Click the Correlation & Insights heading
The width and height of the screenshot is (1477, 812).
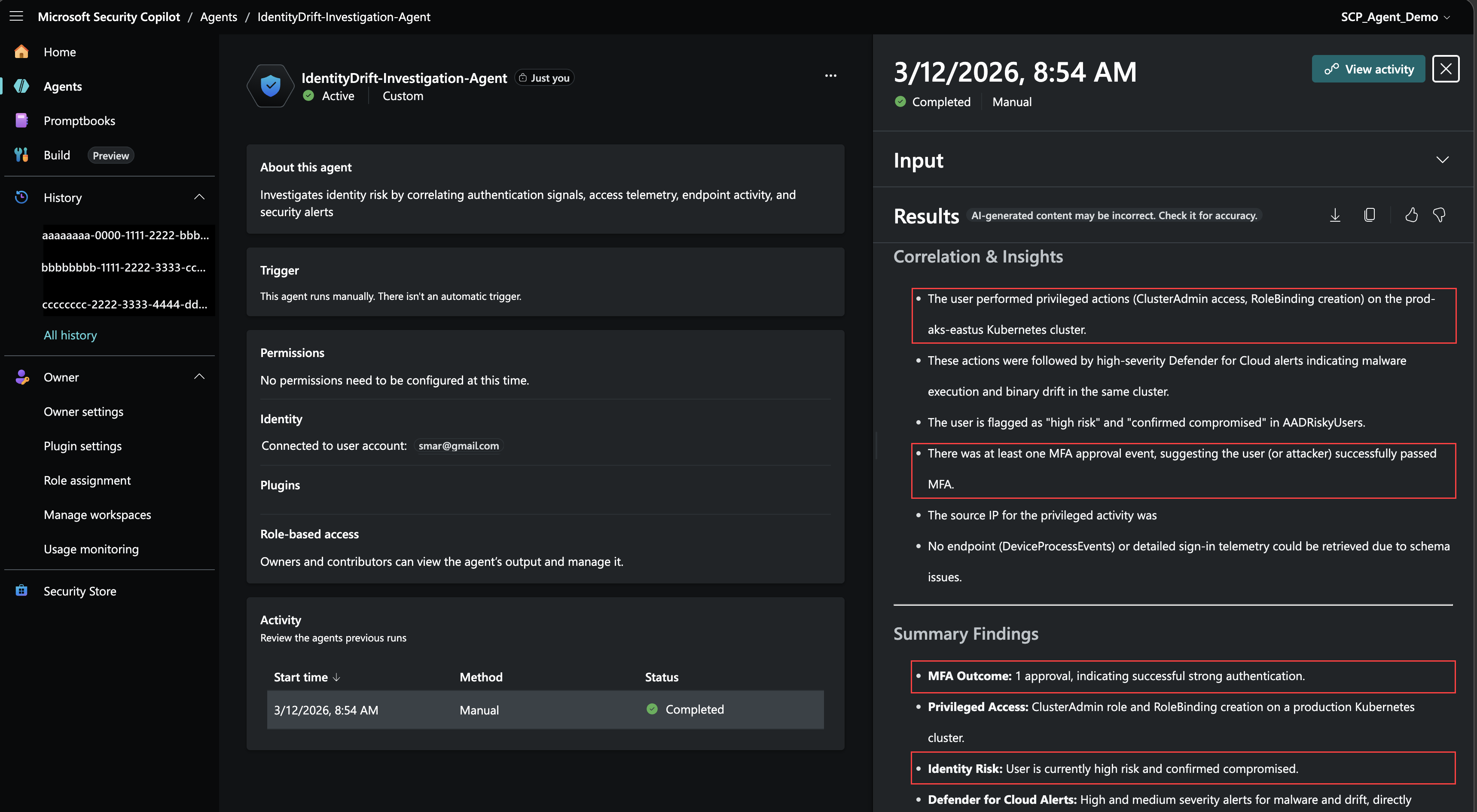tap(978, 256)
